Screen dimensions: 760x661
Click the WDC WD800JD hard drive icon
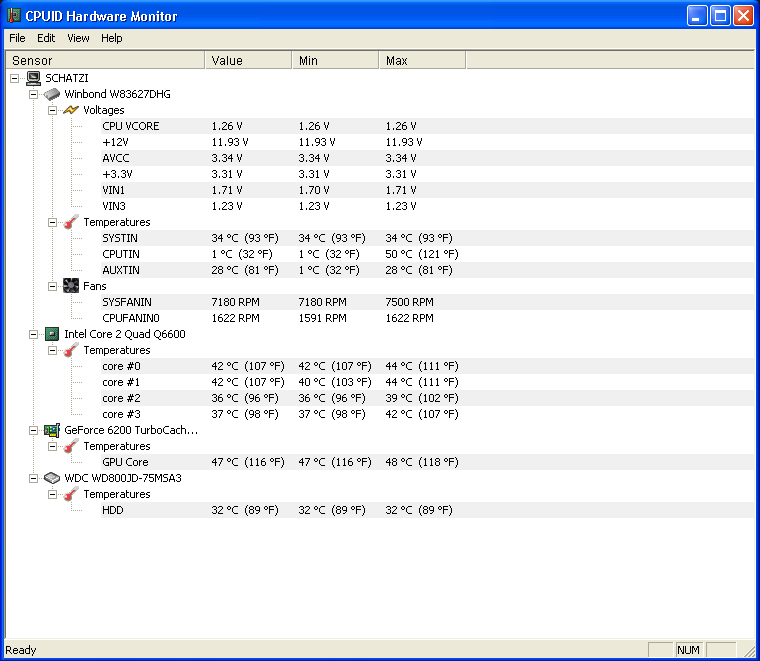click(x=52, y=478)
